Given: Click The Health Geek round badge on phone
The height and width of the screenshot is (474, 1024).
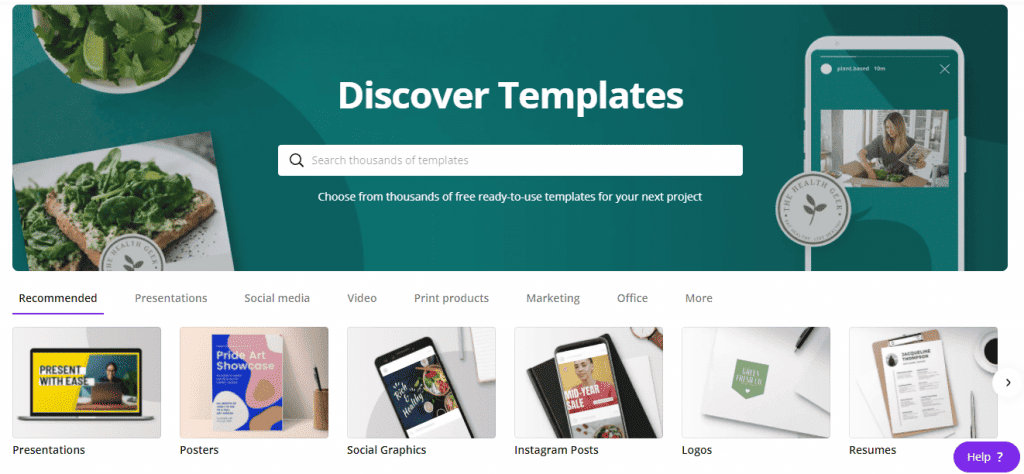Looking at the screenshot, I should pyautogui.click(x=812, y=209).
